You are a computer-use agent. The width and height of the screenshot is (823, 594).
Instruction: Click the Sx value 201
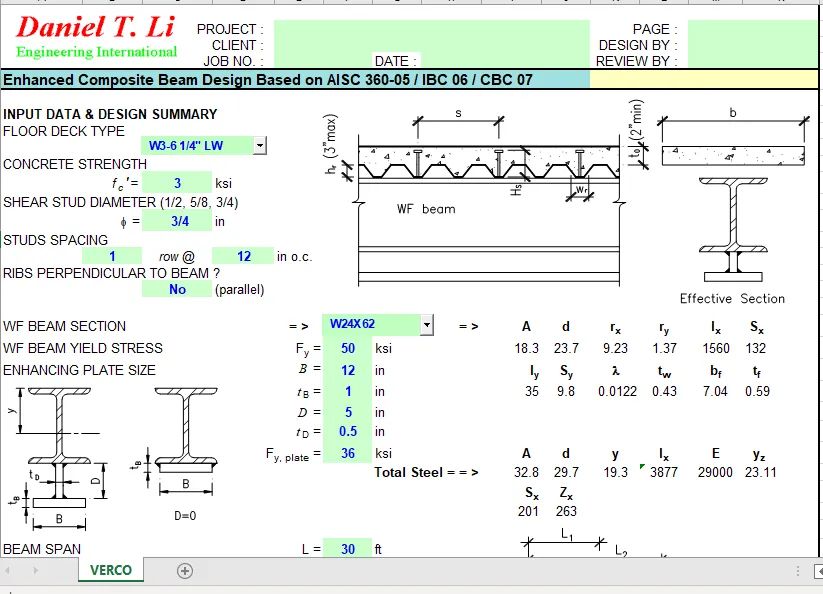[x=528, y=511]
